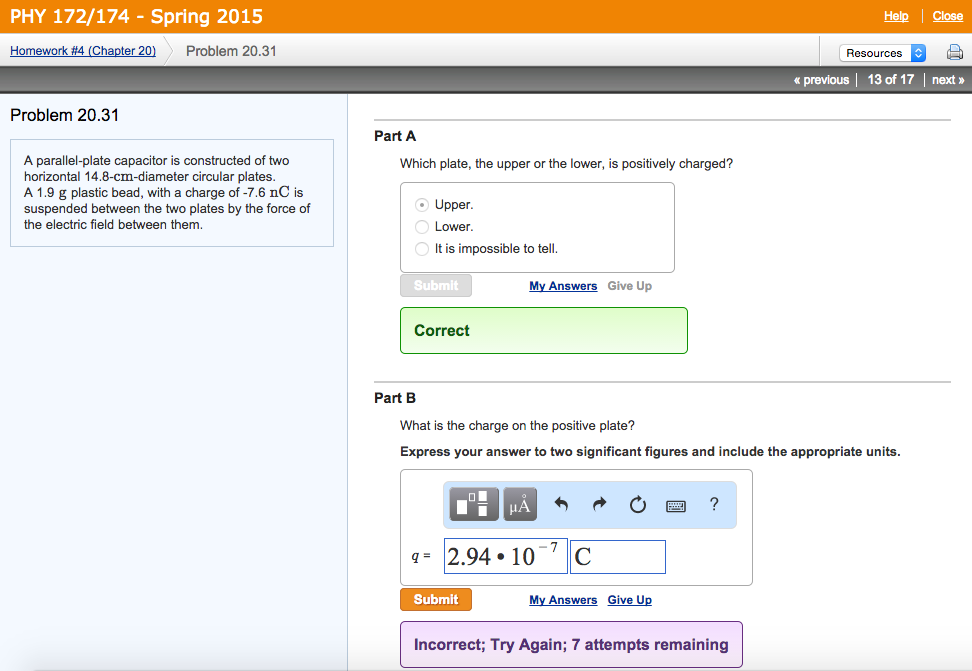Image resolution: width=972 pixels, height=671 pixels.
Task: Go to the previous problem
Action: pyautogui.click(x=821, y=80)
